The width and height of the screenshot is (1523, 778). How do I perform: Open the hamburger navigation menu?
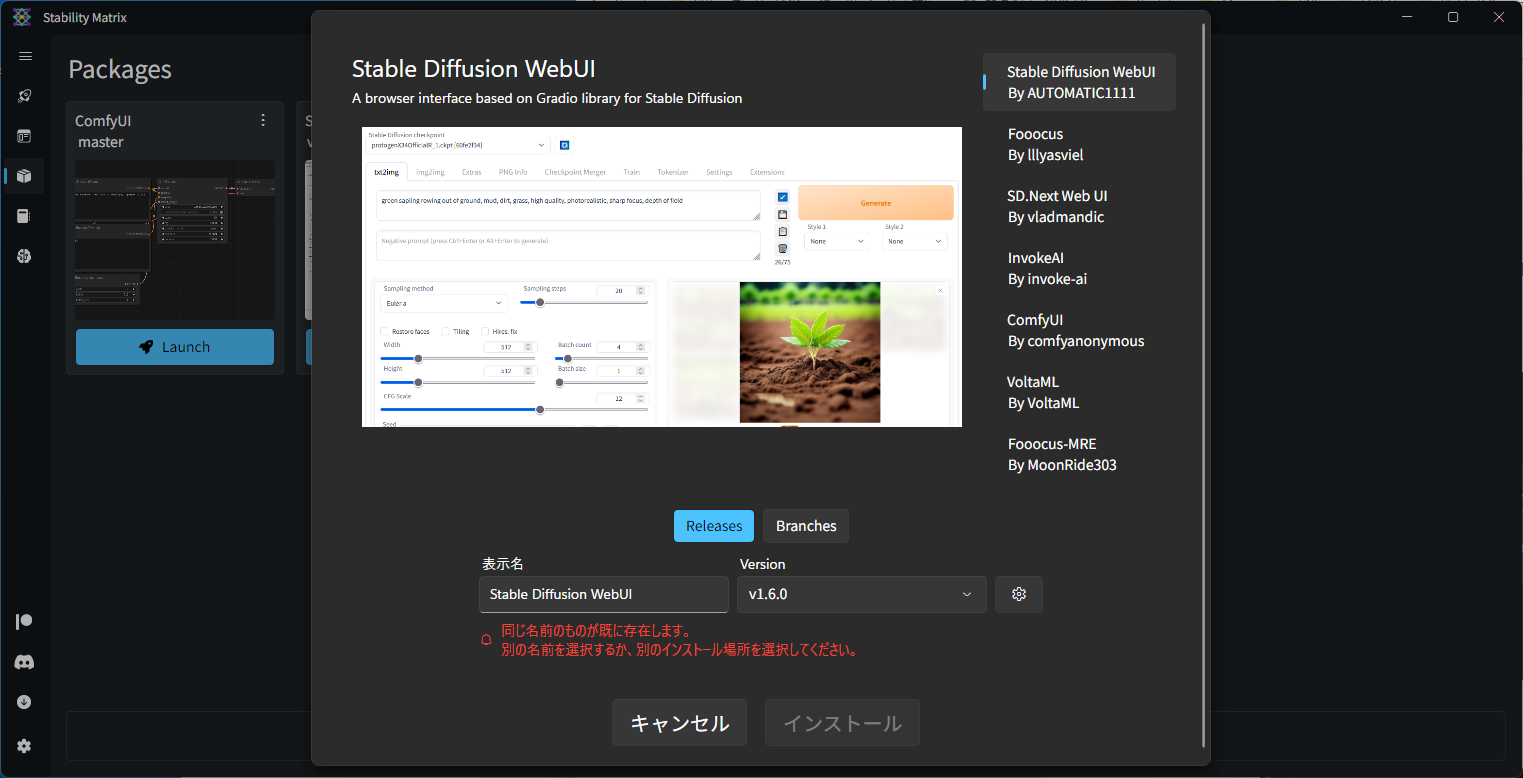point(25,56)
